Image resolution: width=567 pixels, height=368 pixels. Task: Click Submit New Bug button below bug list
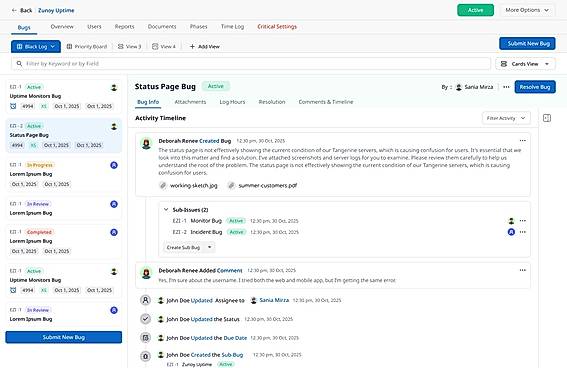64,337
